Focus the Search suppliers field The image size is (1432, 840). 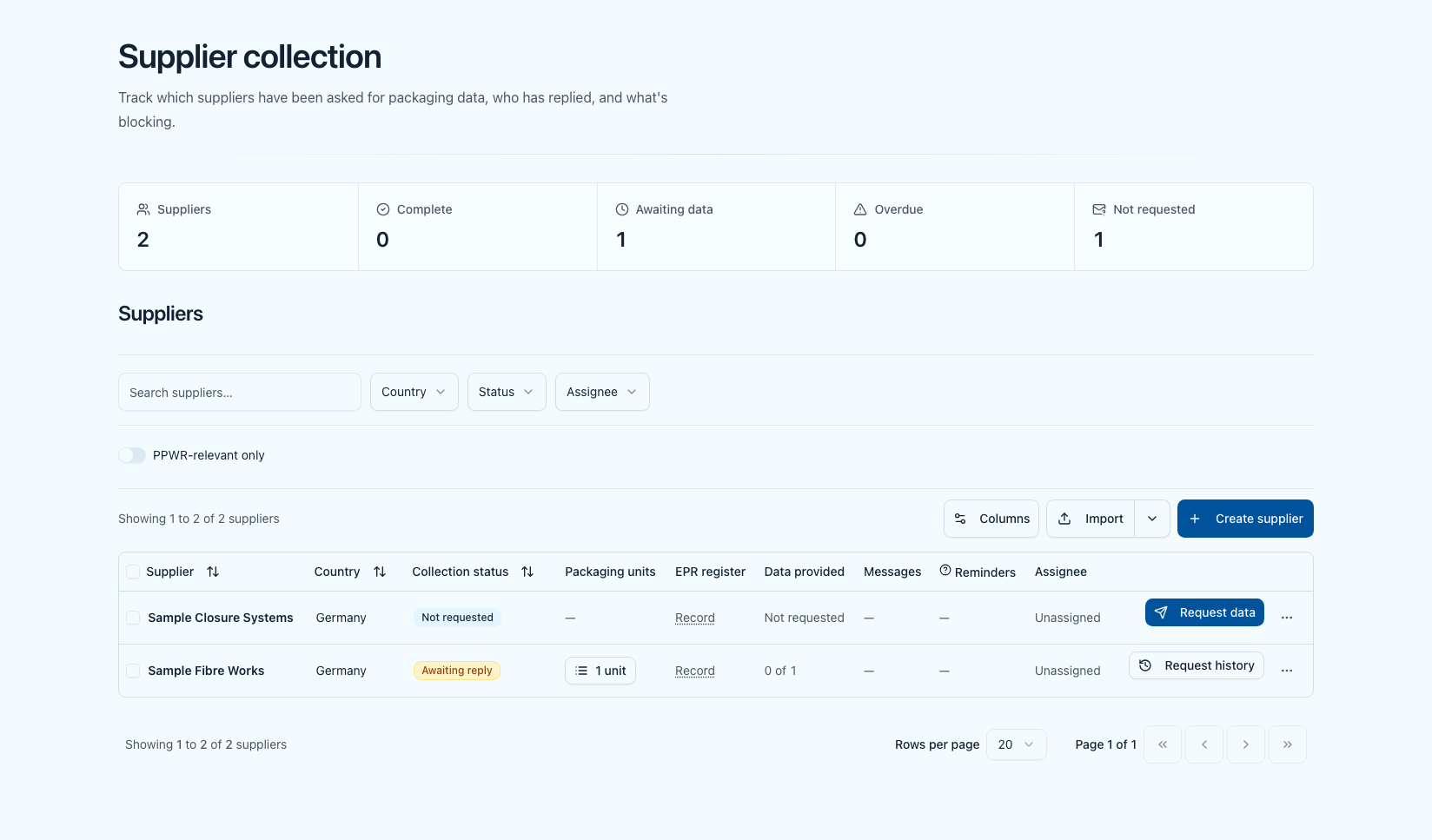240,392
